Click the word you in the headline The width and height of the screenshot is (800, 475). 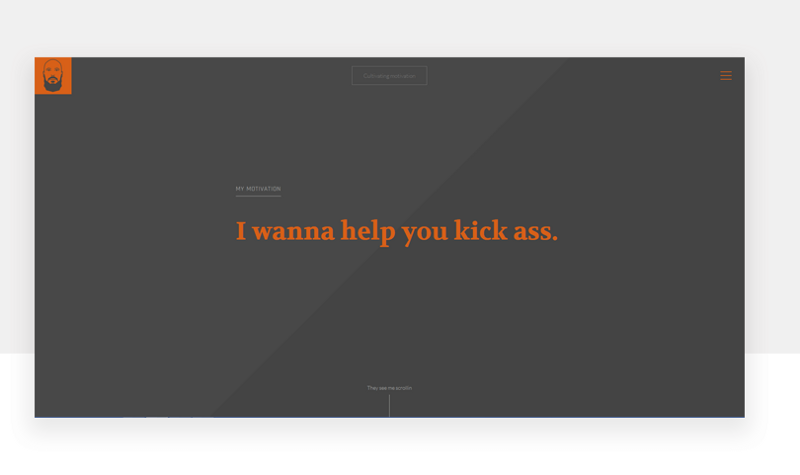424,234
